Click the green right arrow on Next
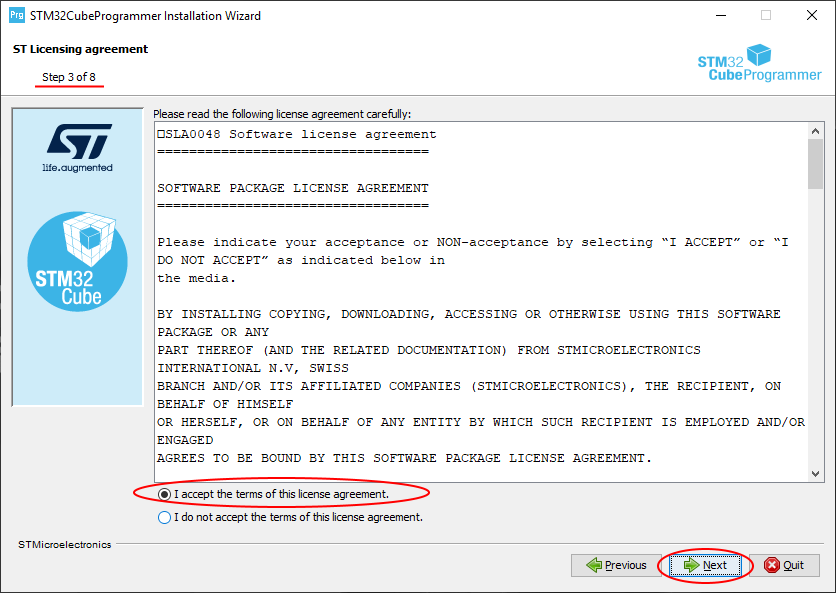 690,565
